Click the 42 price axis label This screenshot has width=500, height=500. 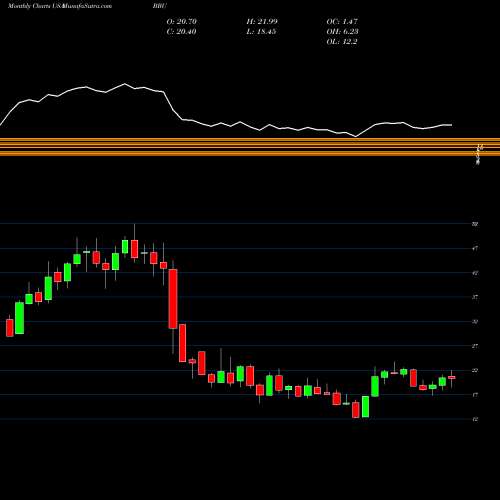[475, 273]
